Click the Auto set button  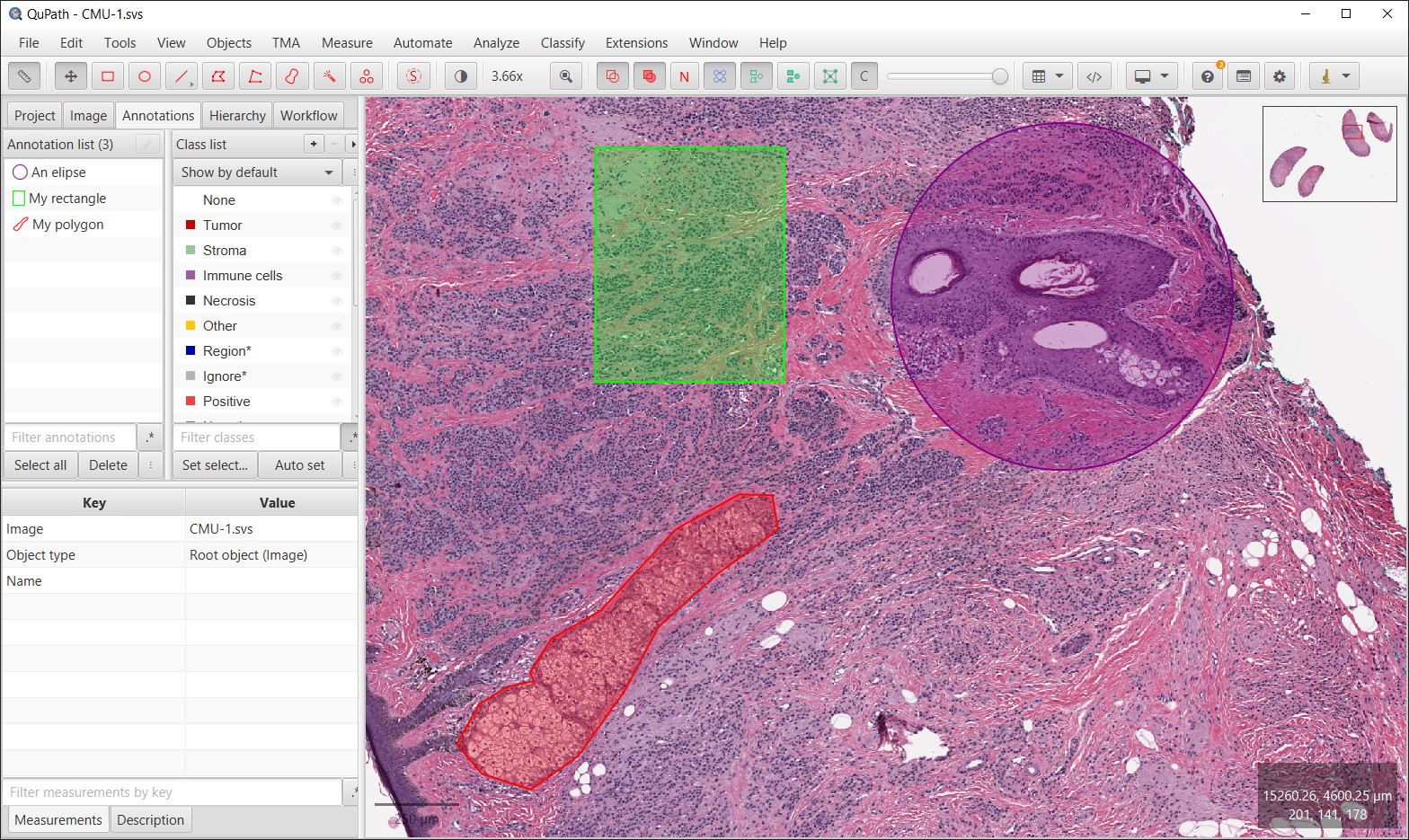click(x=300, y=465)
